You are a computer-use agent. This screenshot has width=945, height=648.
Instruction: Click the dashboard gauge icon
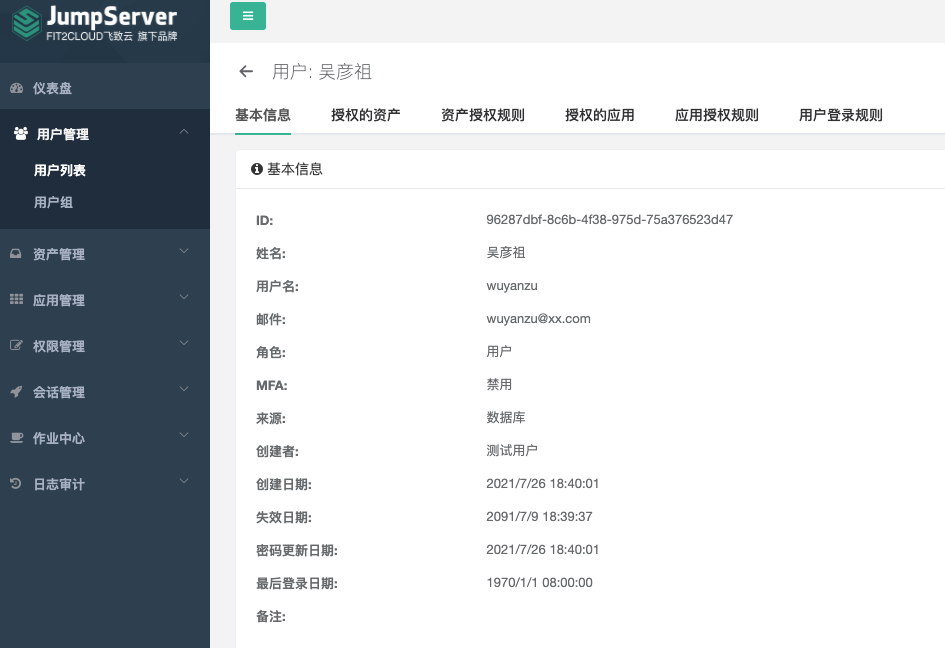pos(16,88)
